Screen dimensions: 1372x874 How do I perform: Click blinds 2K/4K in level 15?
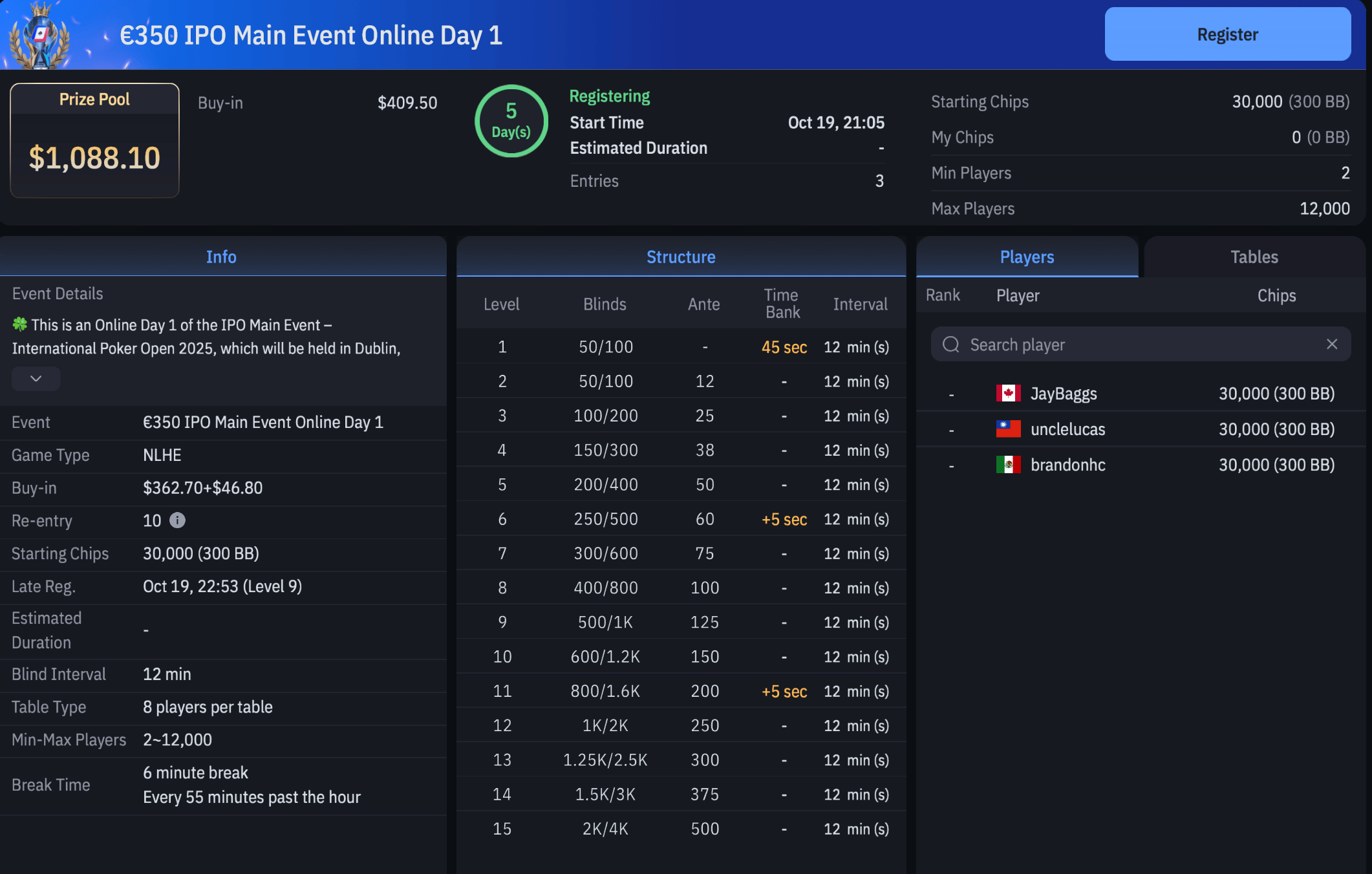click(x=606, y=829)
